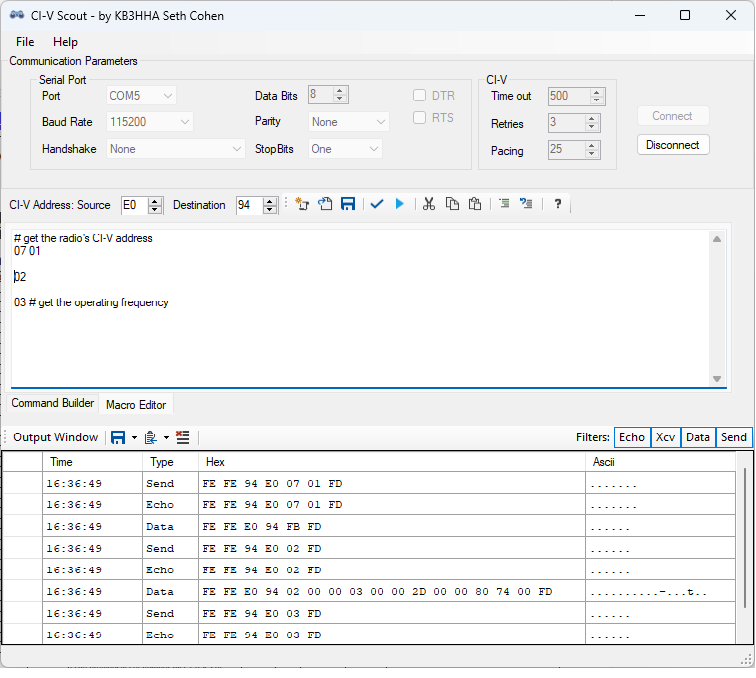
Task: Toggle the Xcv filter
Action: [x=666, y=437]
